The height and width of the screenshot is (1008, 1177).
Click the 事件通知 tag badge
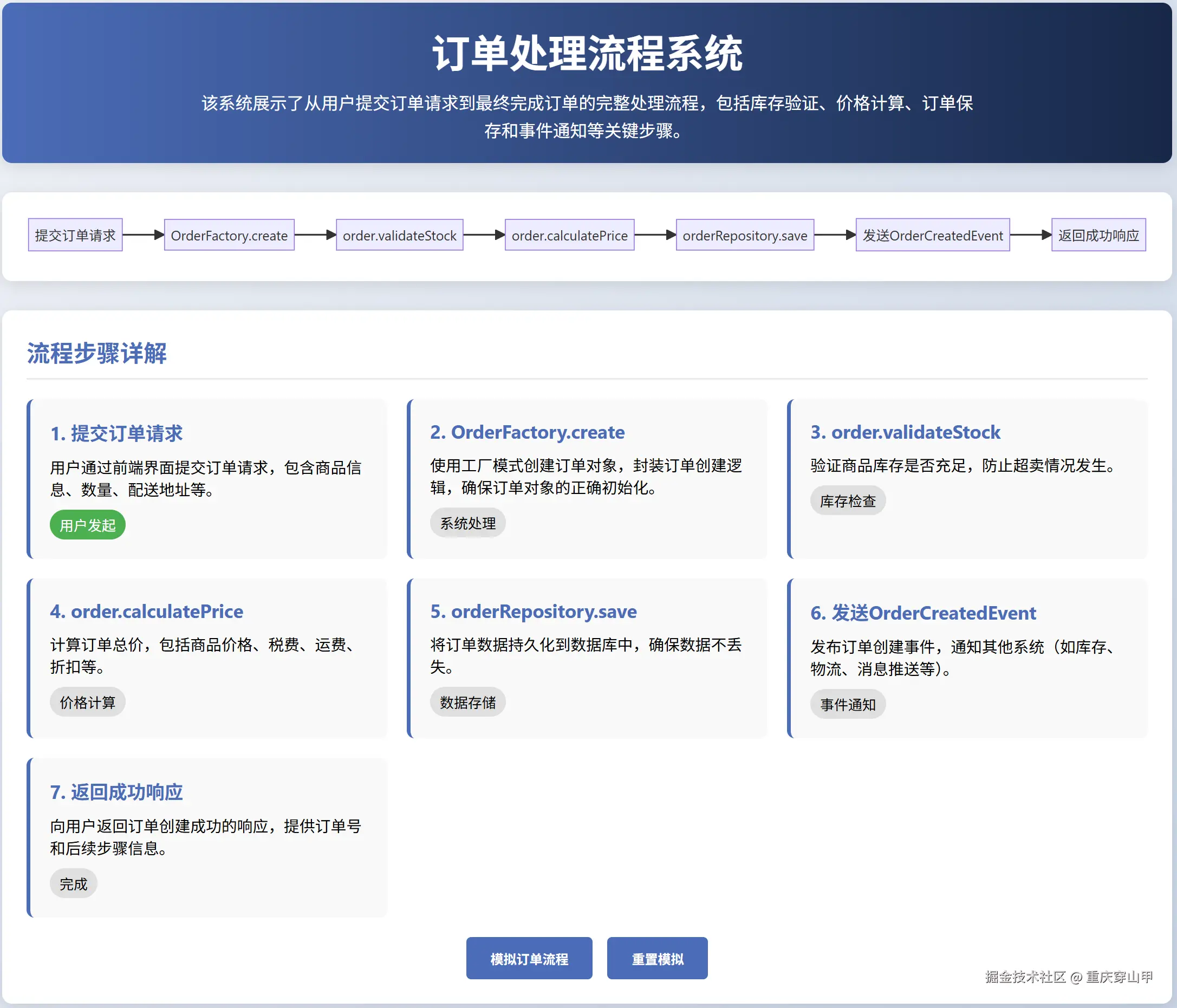pos(848,705)
